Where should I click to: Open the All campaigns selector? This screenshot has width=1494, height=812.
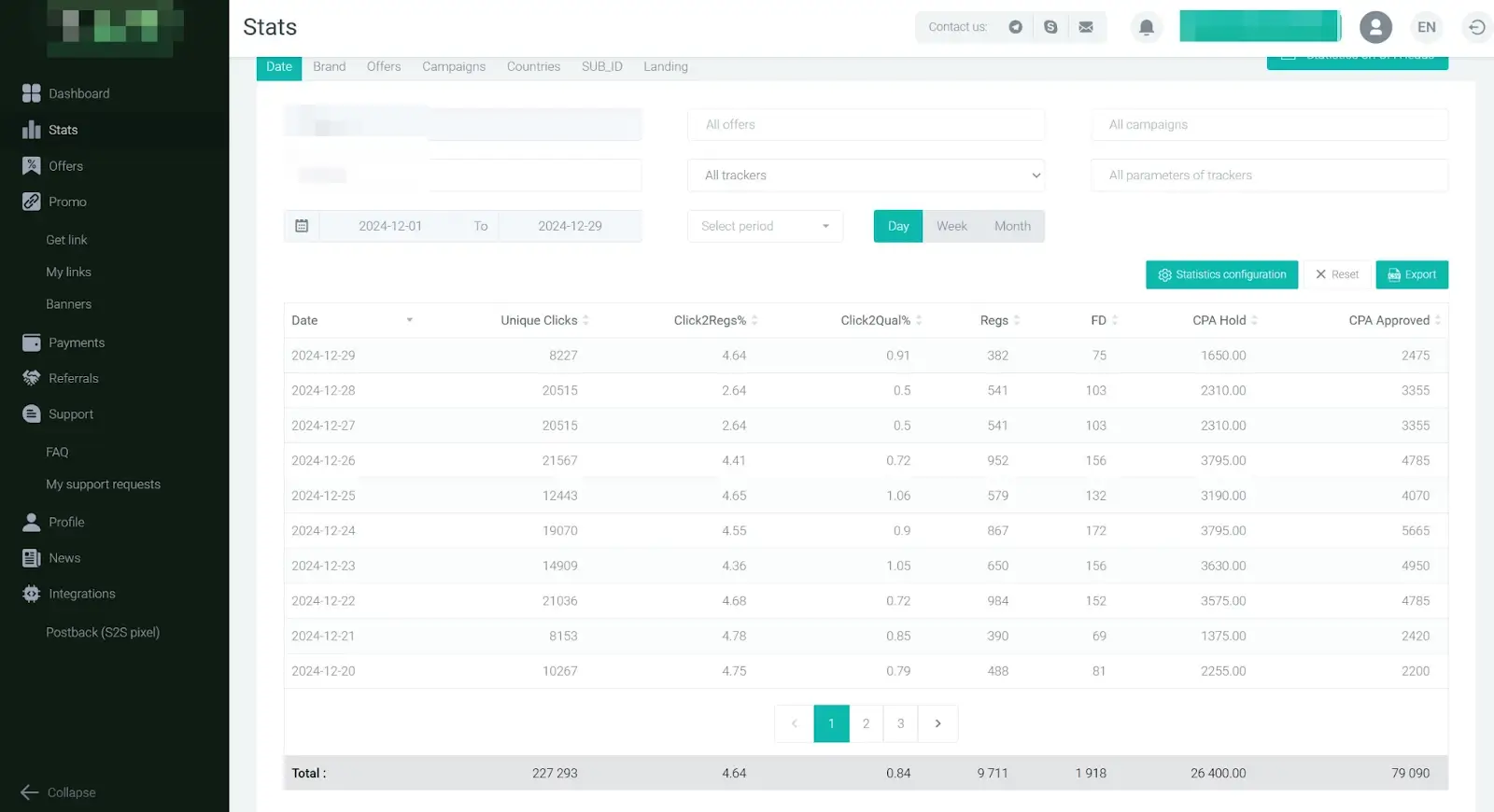click(1270, 125)
